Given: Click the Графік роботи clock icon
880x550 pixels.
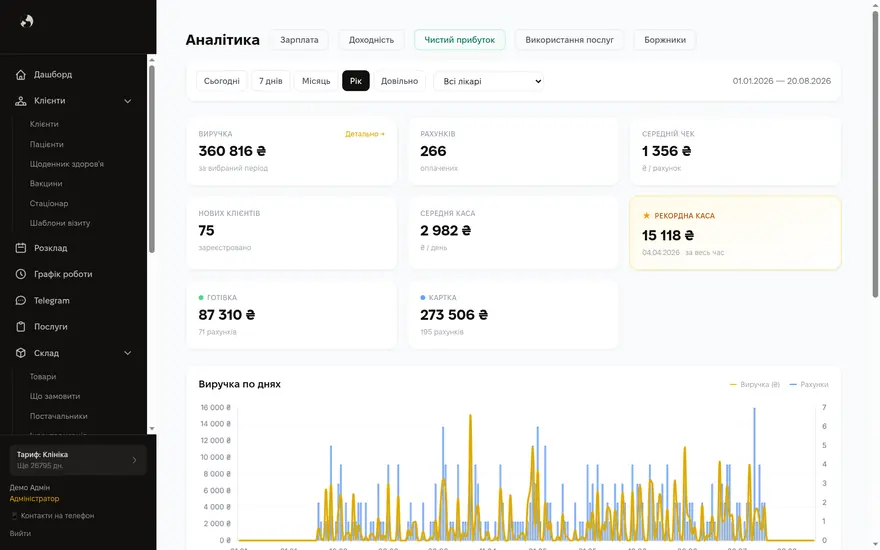Looking at the screenshot, I should (21, 274).
